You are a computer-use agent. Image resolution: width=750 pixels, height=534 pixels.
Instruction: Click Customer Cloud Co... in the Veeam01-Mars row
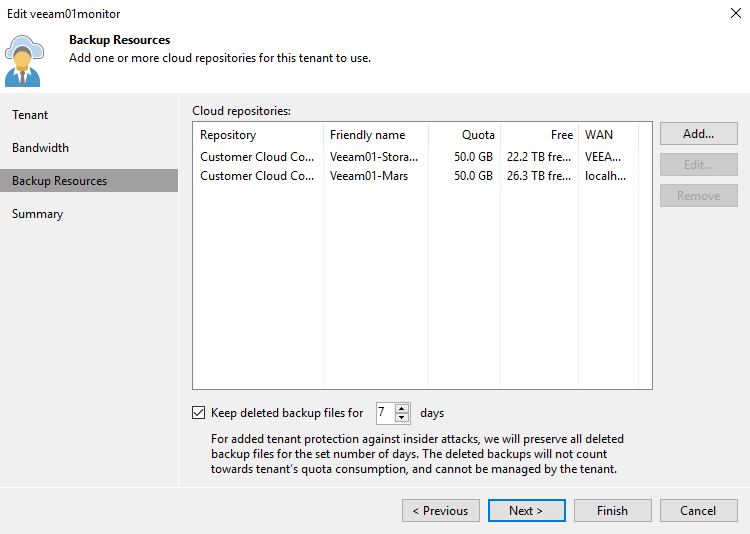pos(257,176)
